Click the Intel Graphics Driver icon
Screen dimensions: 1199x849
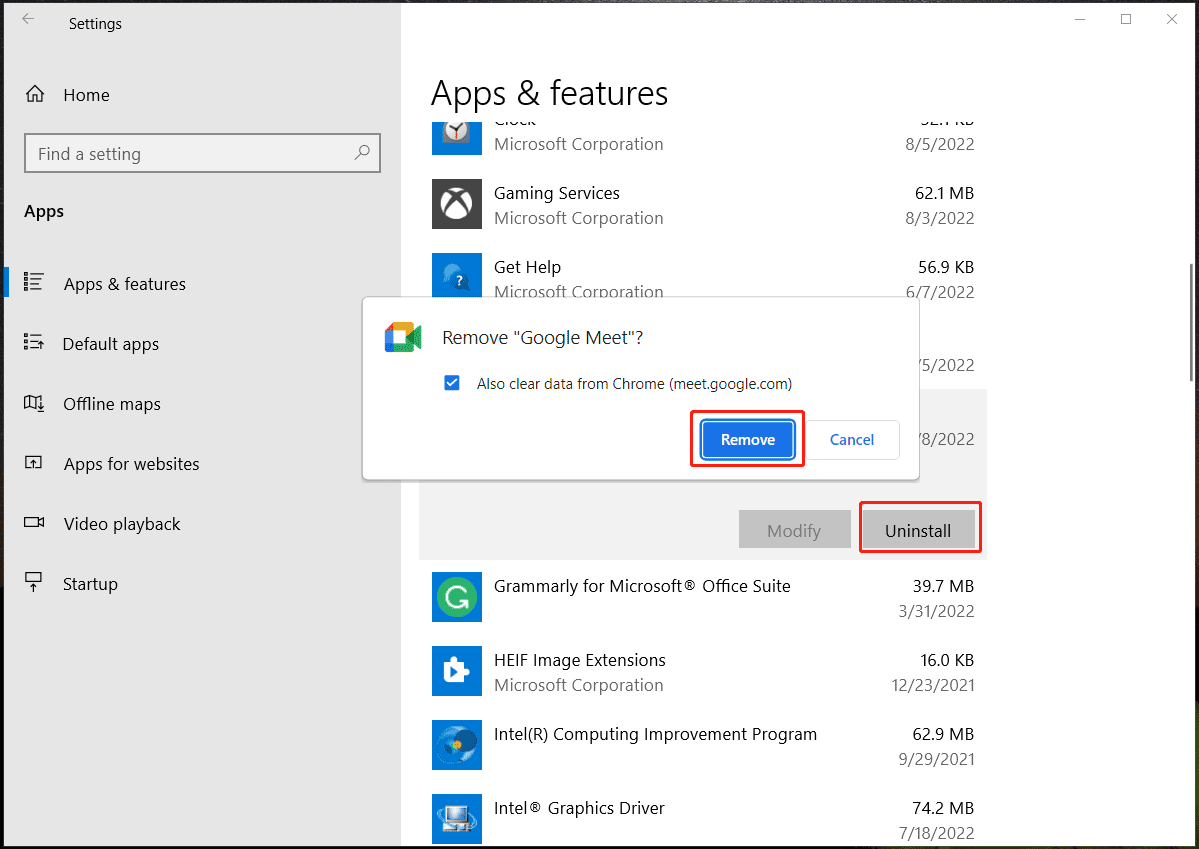[457, 819]
